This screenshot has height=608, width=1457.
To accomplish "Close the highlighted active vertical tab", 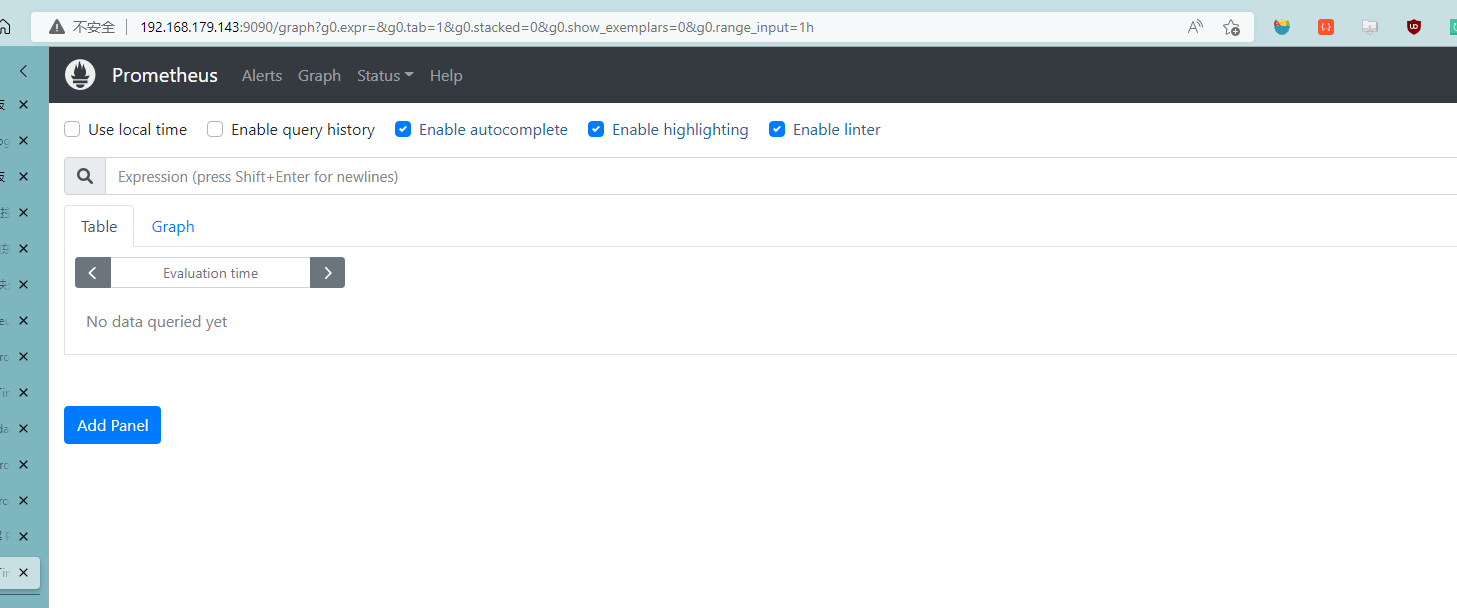I will [x=23, y=573].
